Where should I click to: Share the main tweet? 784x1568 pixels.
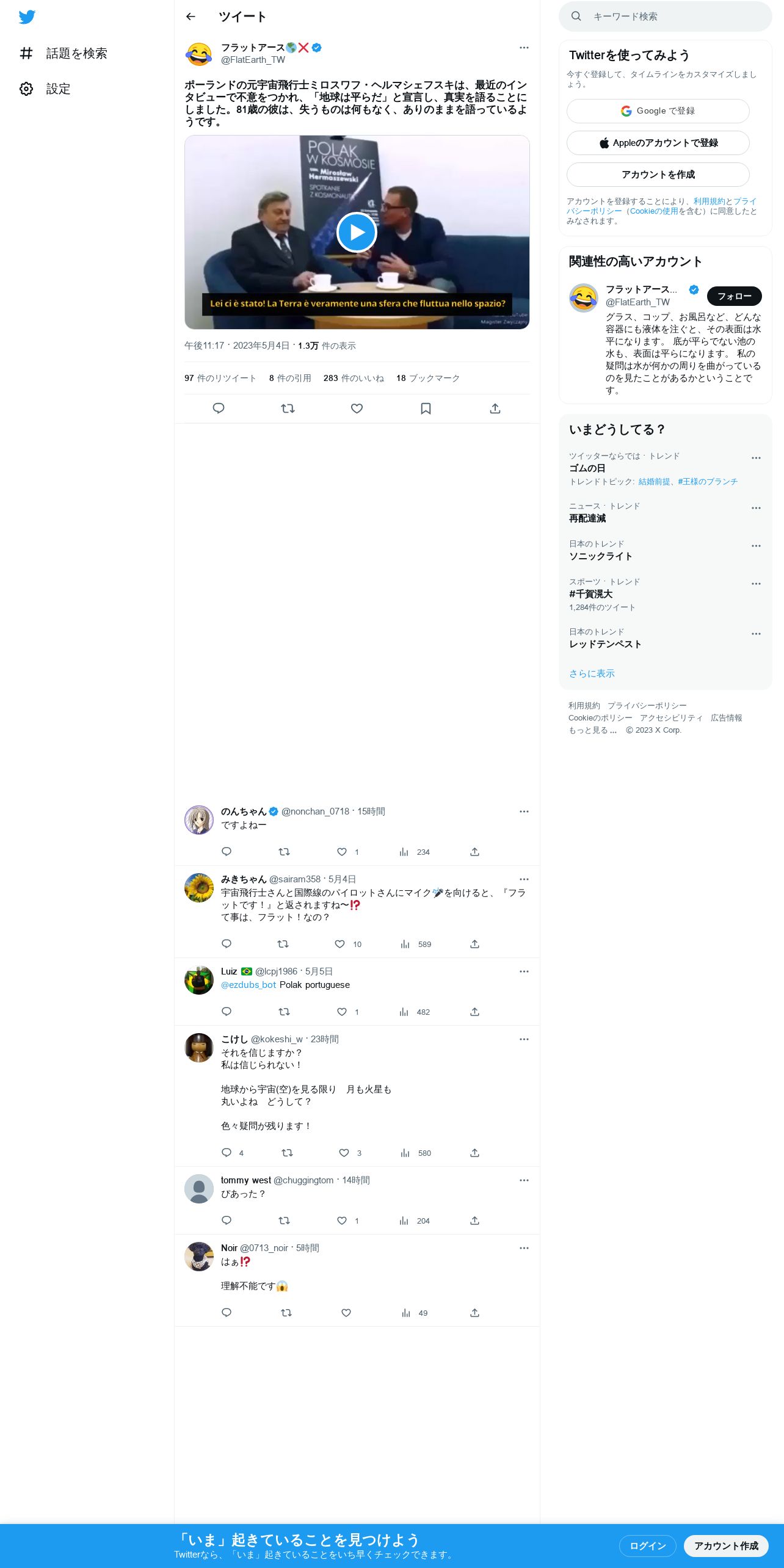click(495, 408)
